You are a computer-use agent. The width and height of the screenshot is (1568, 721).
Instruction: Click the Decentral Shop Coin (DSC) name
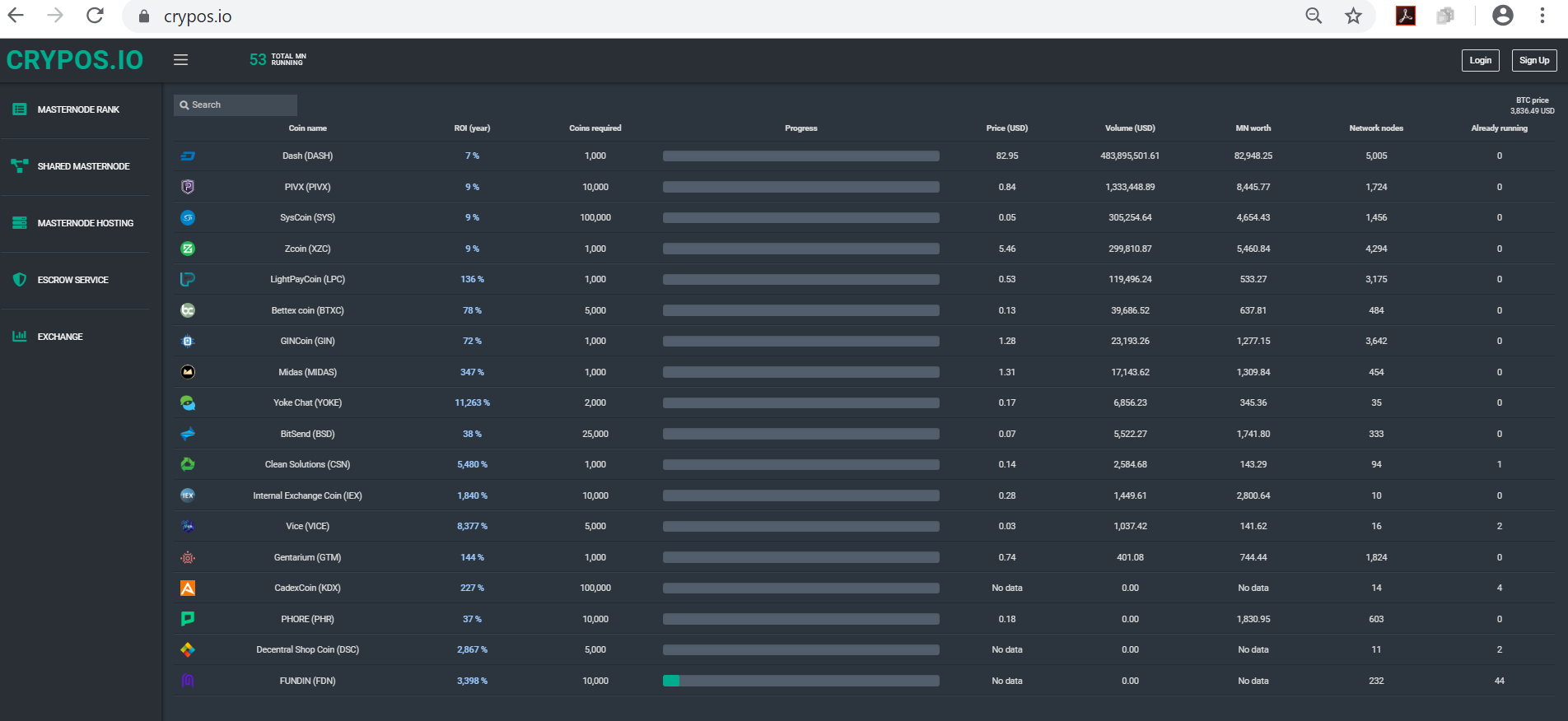coord(308,649)
